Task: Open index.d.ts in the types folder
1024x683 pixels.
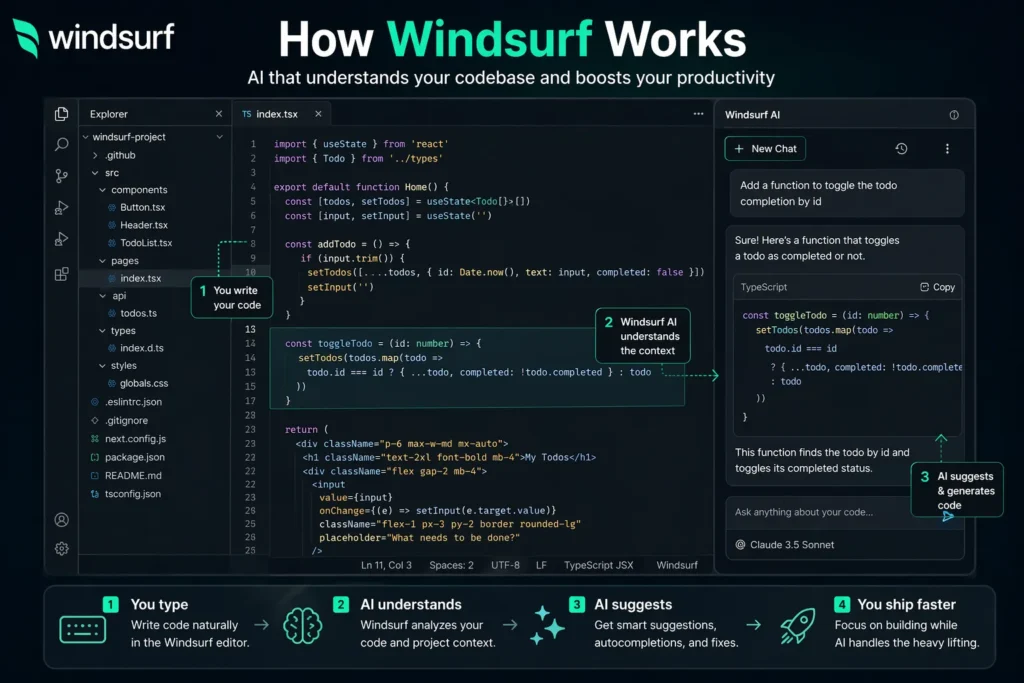Action: 142,348
